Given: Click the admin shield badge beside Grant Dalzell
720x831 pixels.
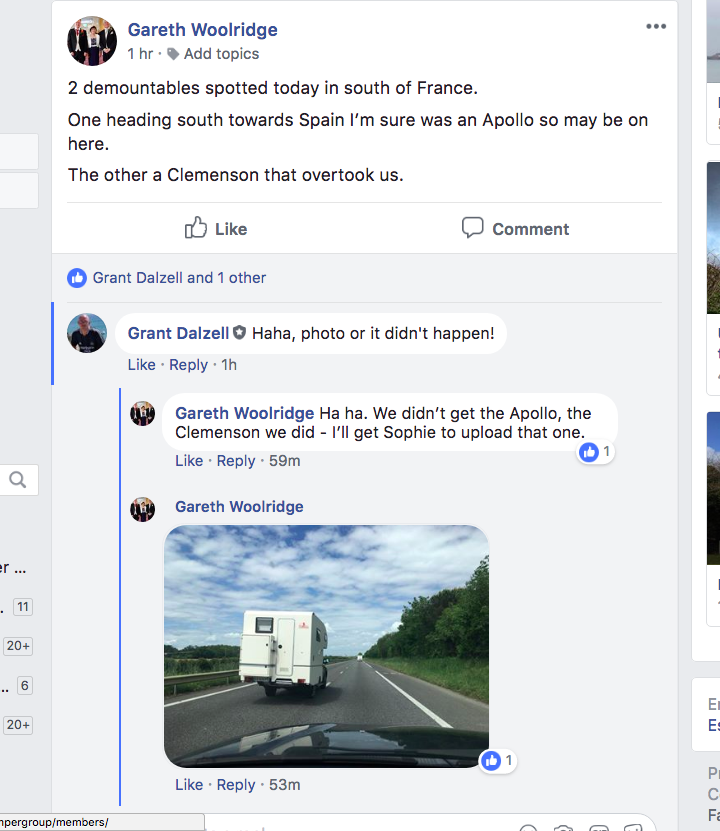Looking at the screenshot, I should click(x=239, y=333).
